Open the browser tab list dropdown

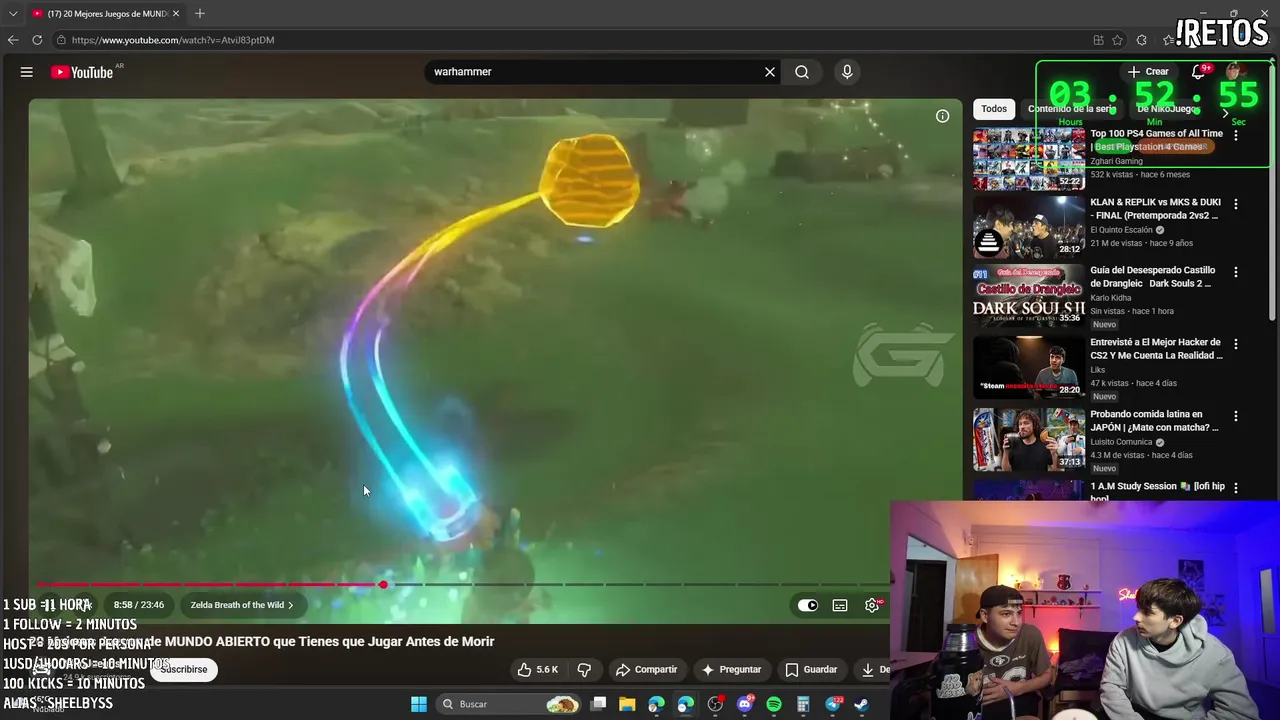tap(13, 14)
